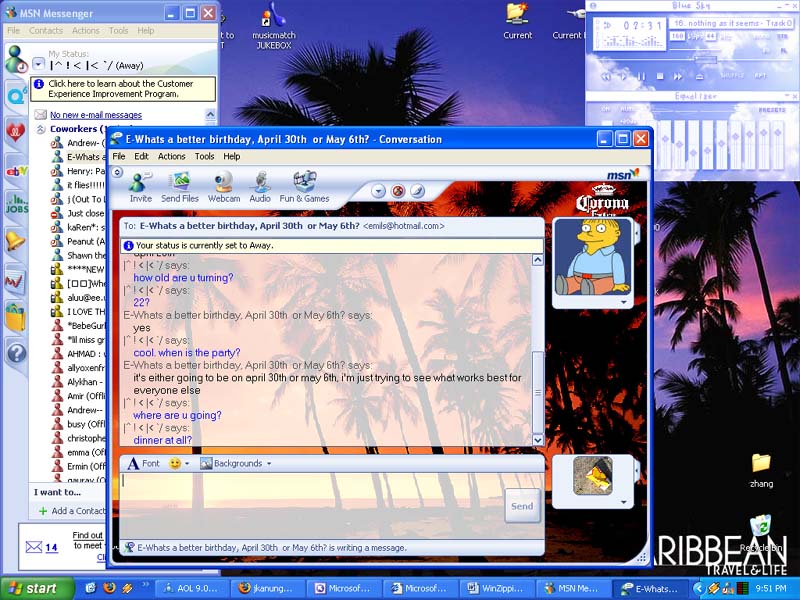Image resolution: width=800 pixels, height=600 pixels.
Task: Click the Block contact icon in the toolbar
Action: click(398, 190)
